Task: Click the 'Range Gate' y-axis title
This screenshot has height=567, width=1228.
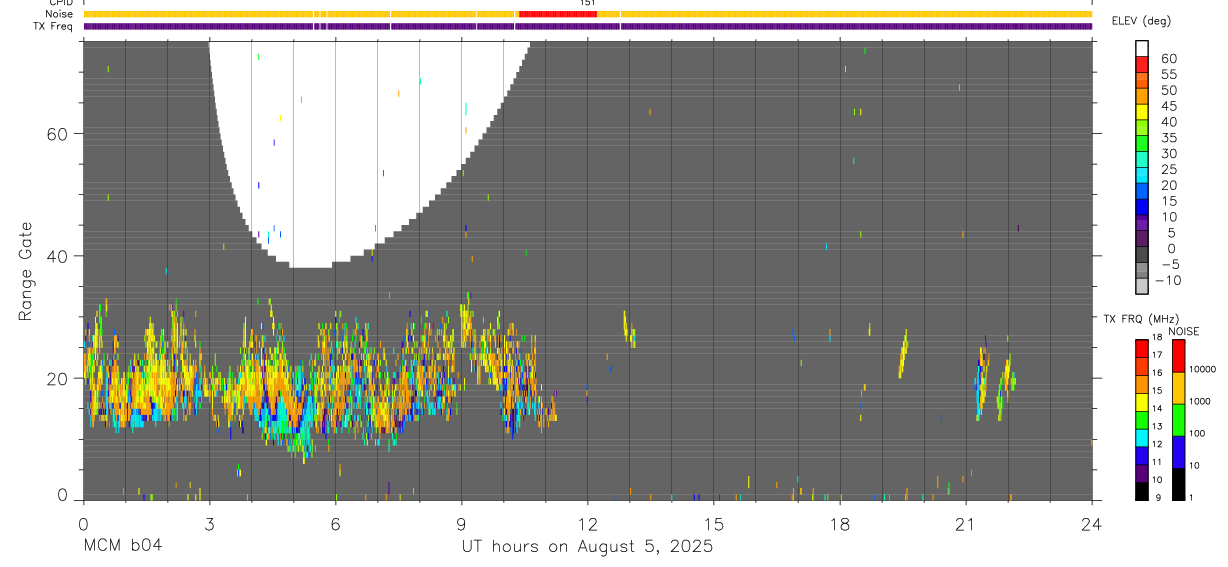Action: coord(27,271)
